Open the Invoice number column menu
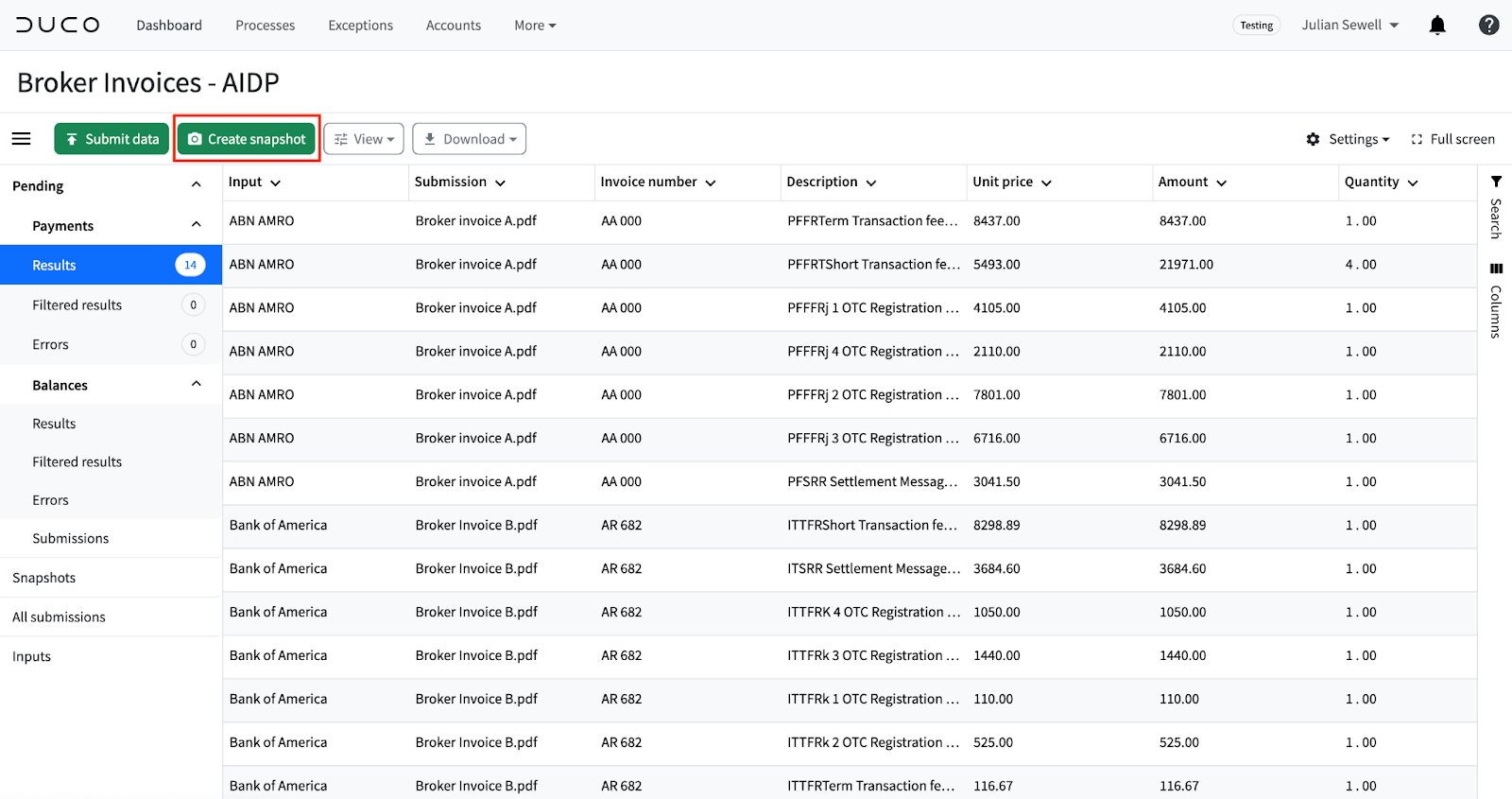 point(711,182)
